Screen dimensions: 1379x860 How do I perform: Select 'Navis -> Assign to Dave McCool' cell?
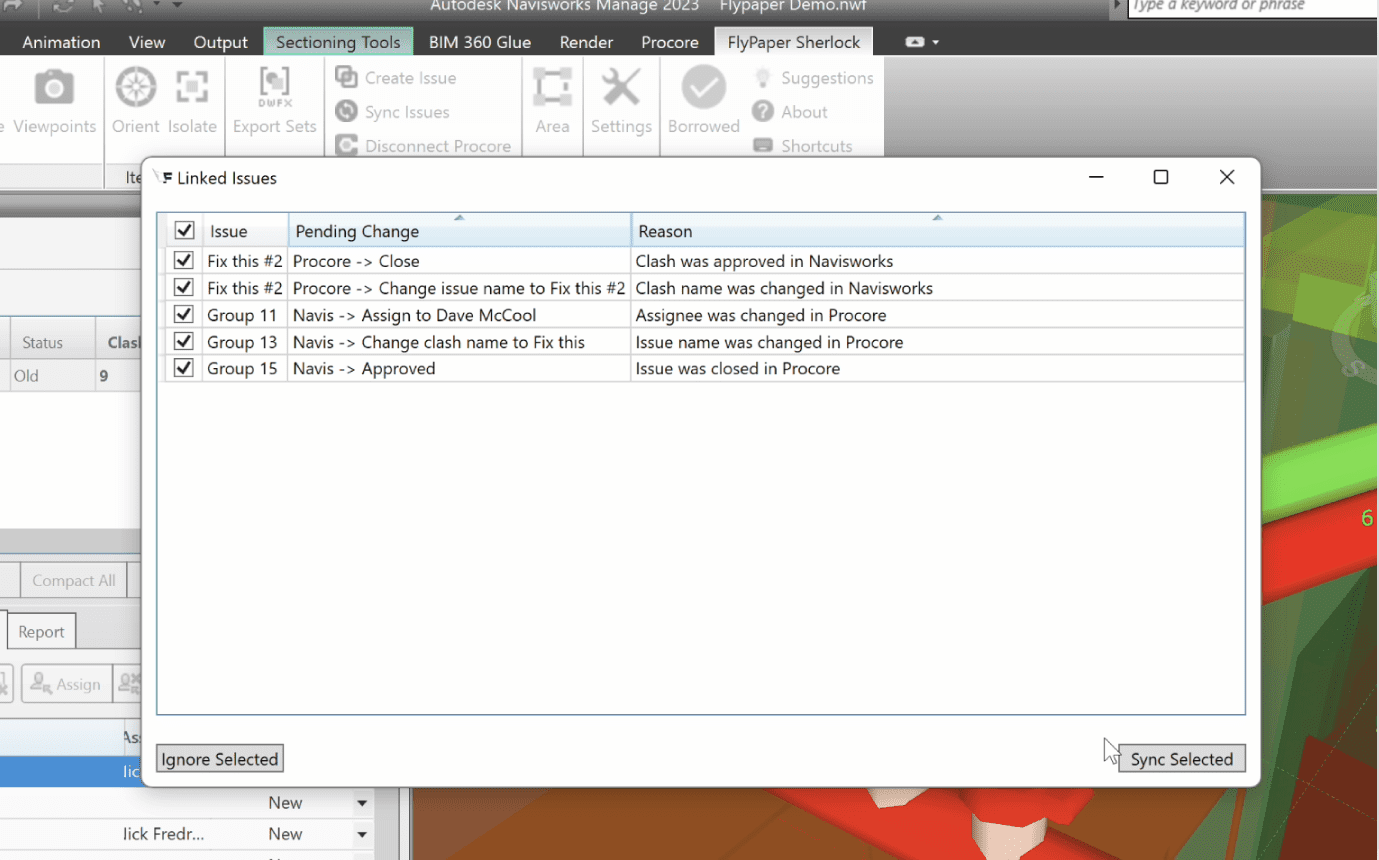click(460, 315)
